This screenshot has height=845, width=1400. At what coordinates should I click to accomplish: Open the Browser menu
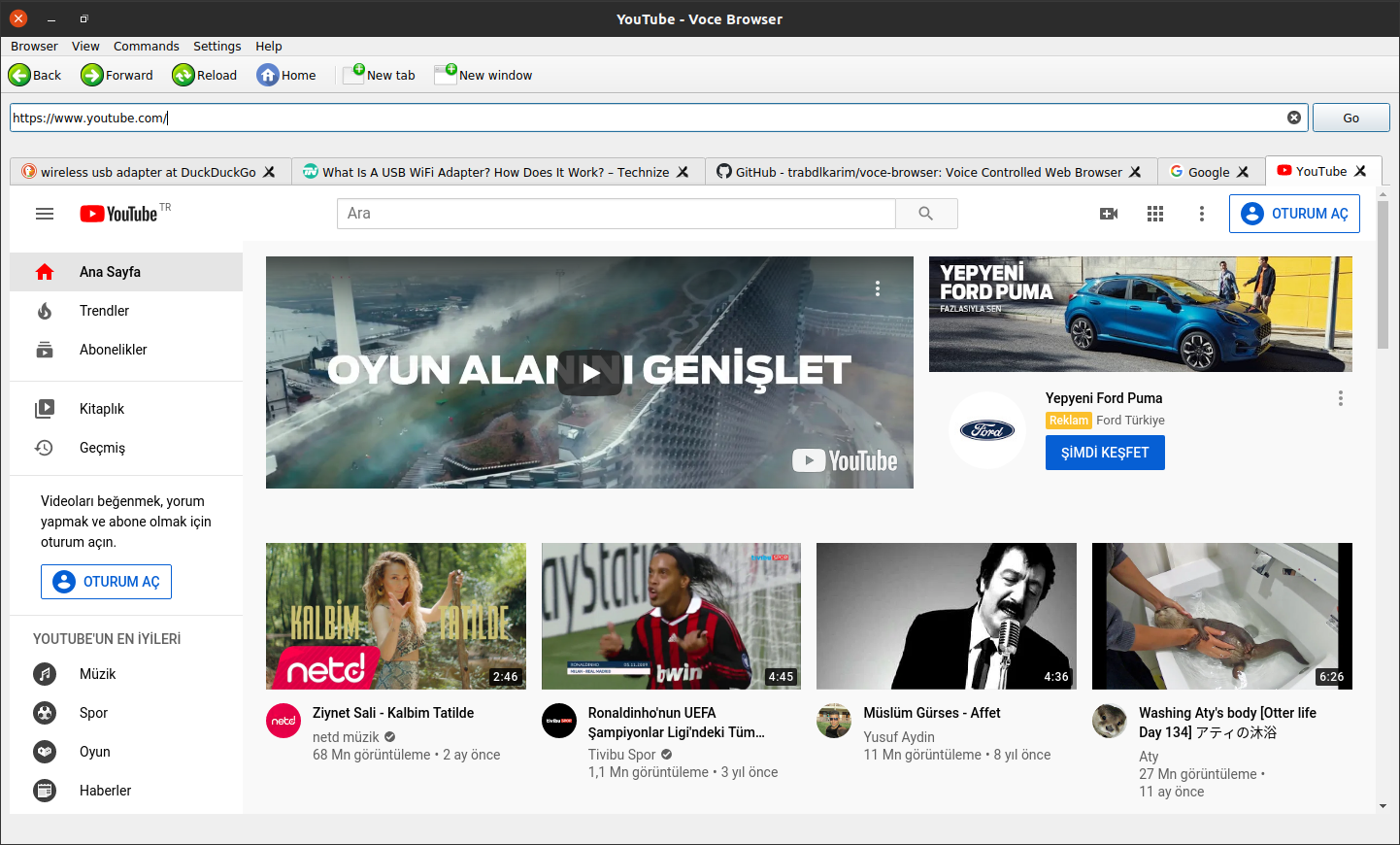(34, 46)
